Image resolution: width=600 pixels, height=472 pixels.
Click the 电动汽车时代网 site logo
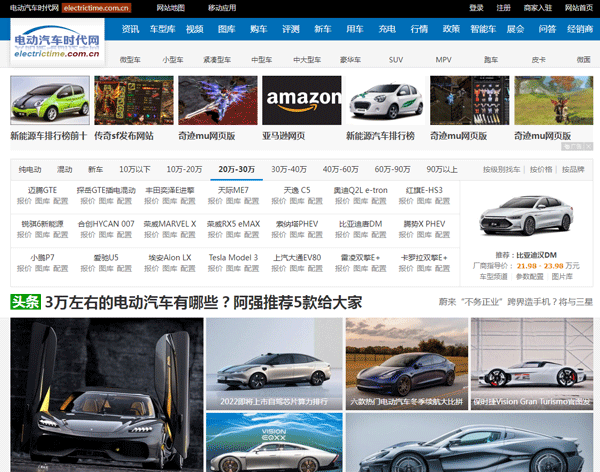57,42
